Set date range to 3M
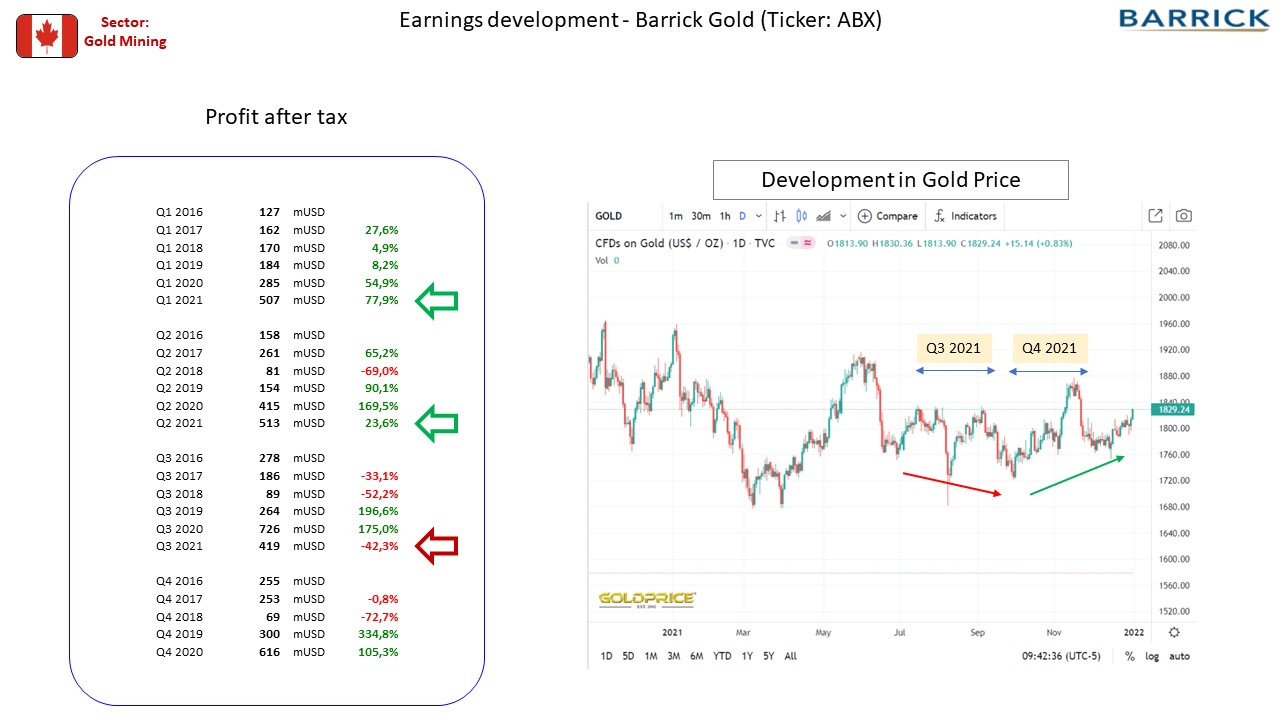This screenshot has height=720, width=1280. (673, 656)
